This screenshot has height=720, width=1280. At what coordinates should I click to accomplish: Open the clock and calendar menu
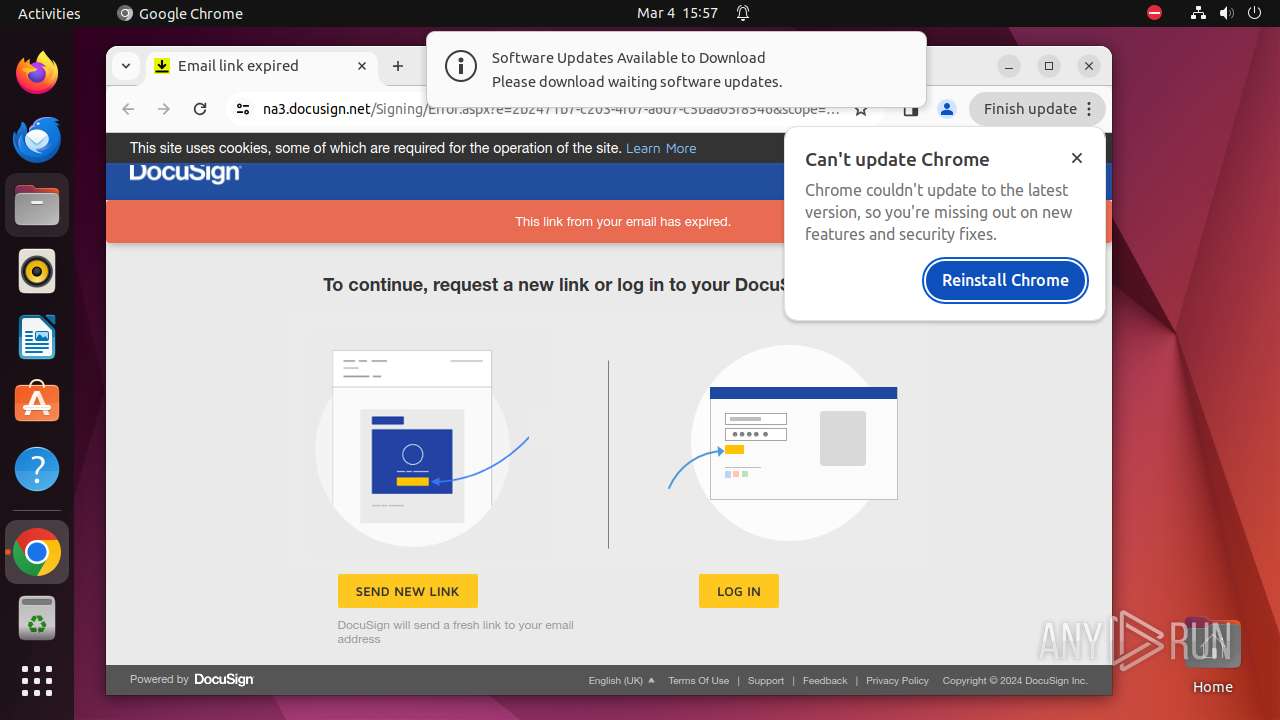[x=677, y=13]
